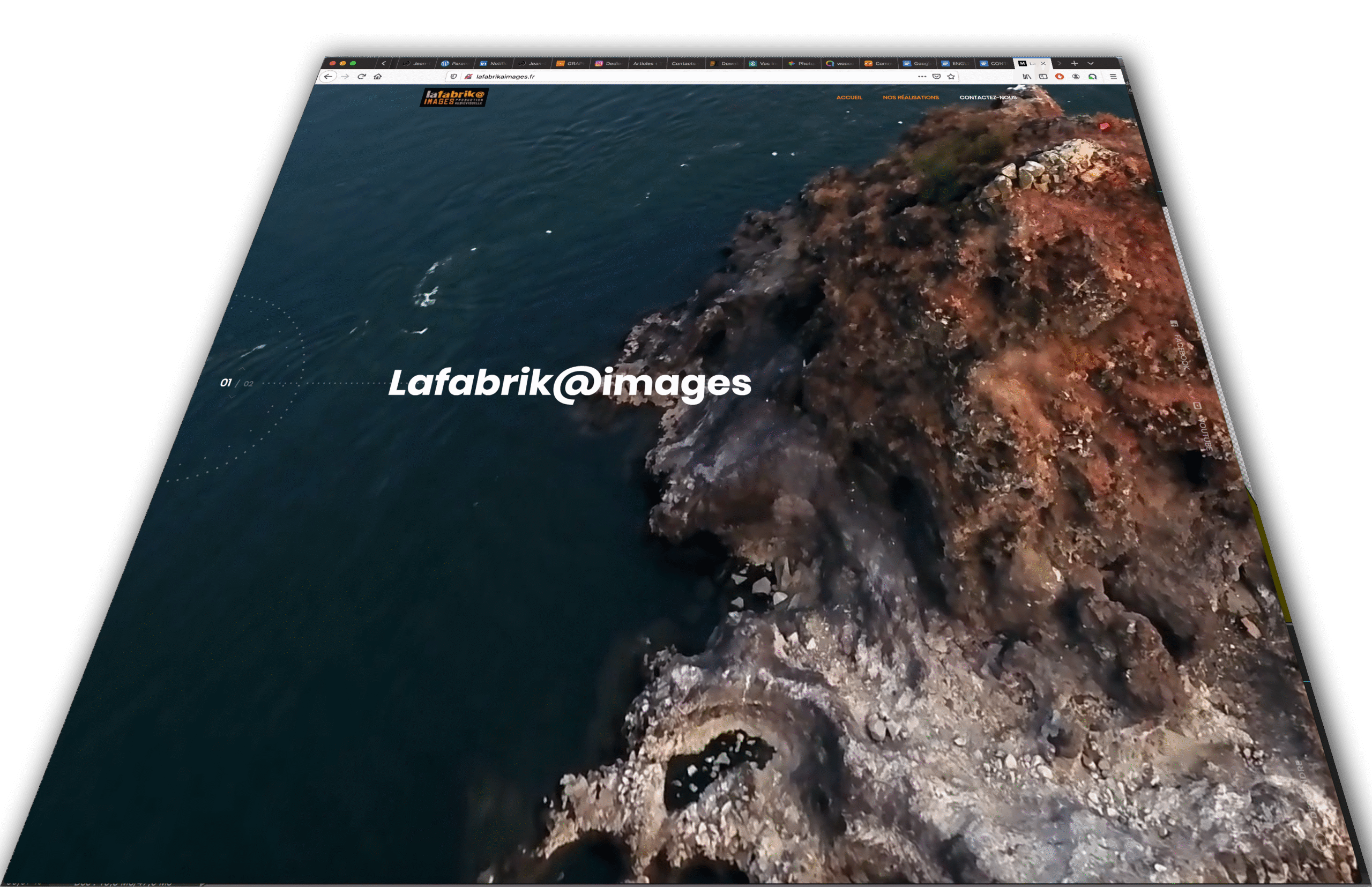The image size is (1372, 887).
Task: Switch to the Notifications LinkedIn tab
Action: point(494,63)
